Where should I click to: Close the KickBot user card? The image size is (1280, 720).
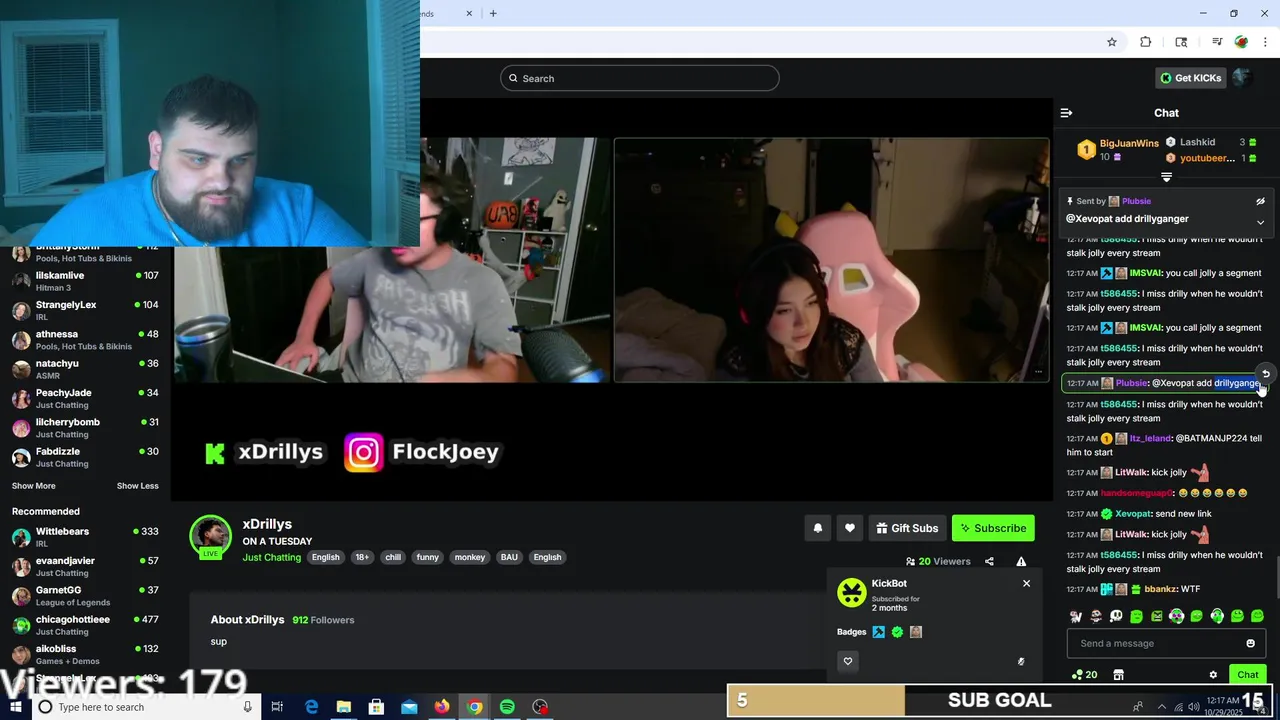[x=1026, y=583]
